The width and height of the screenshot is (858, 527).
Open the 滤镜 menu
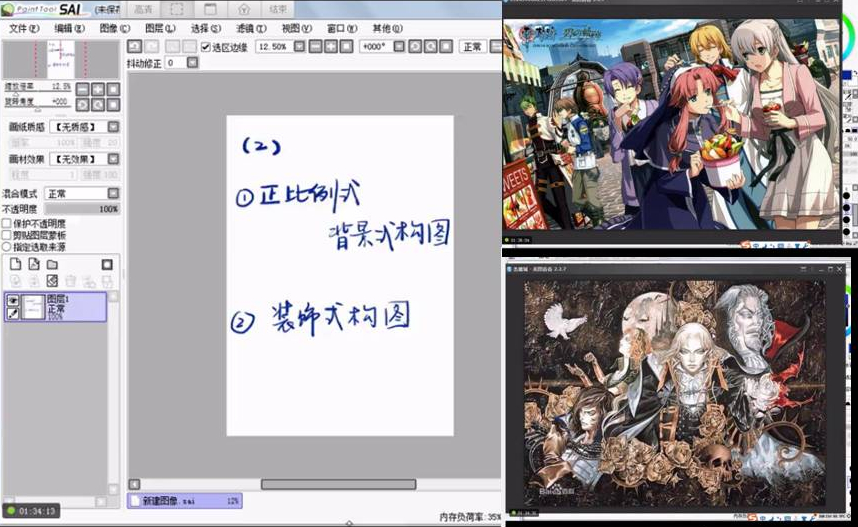coord(251,28)
